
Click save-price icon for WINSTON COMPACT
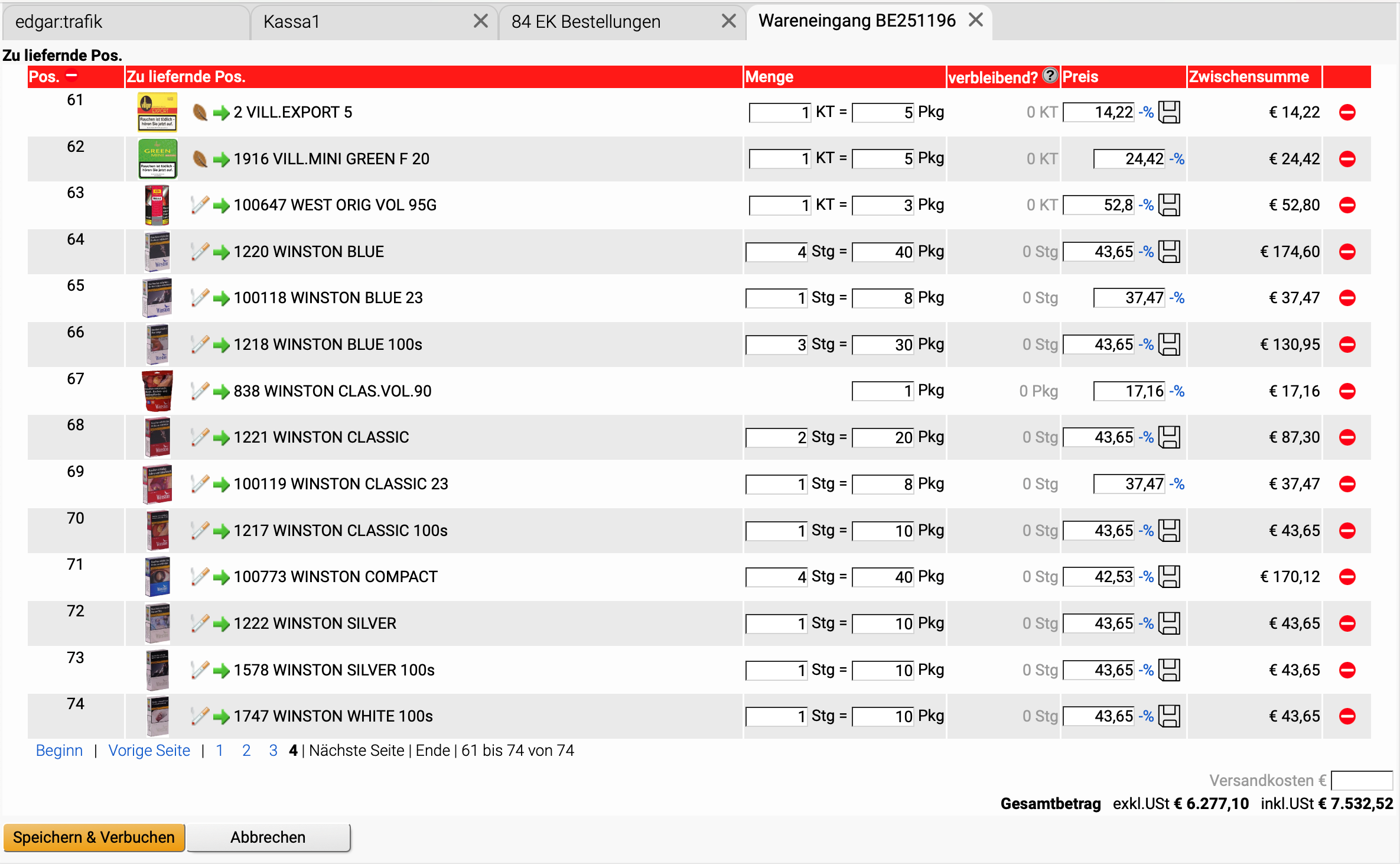(1169, 577)
